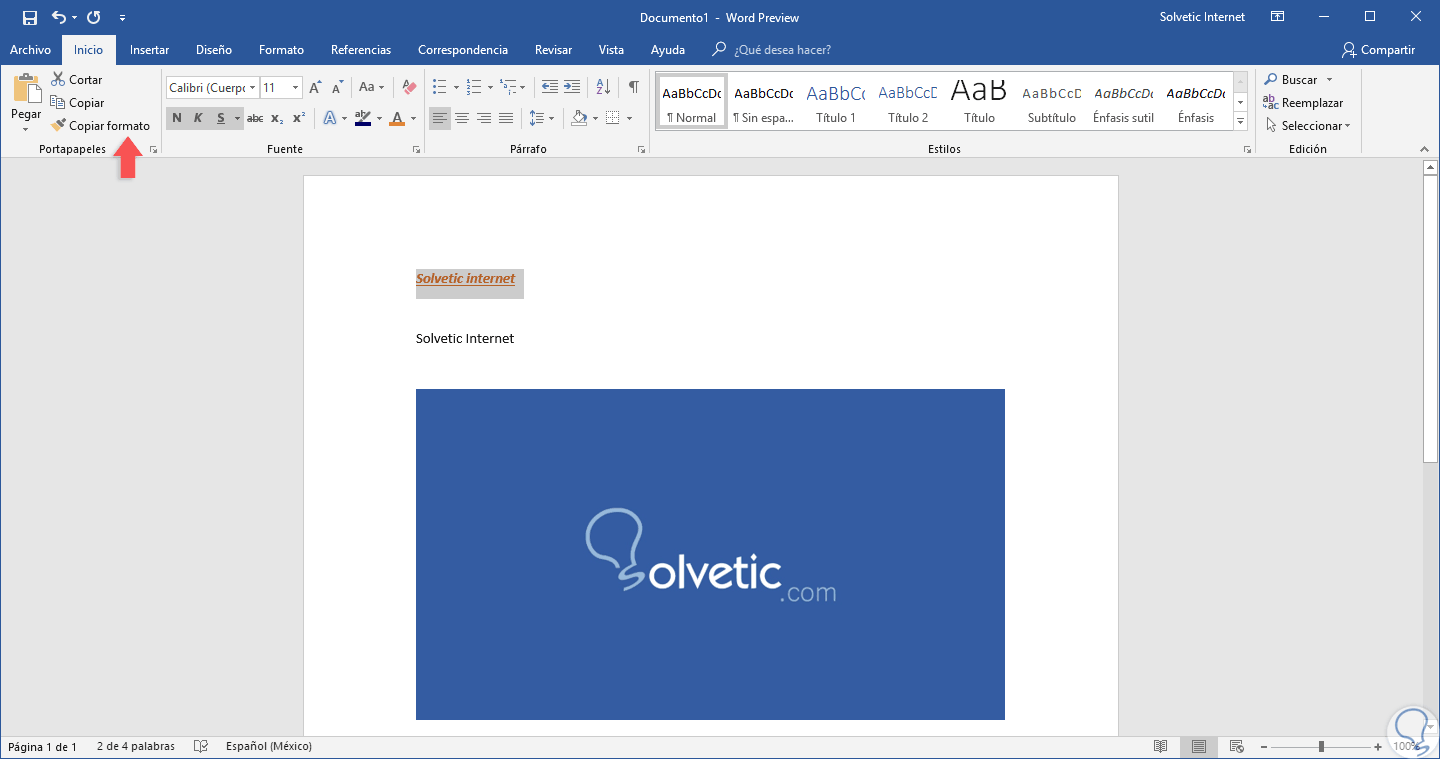
Task: Expand the styles gallery with the More arrow
Action: pyautogui.click(x=1241, y=122)
